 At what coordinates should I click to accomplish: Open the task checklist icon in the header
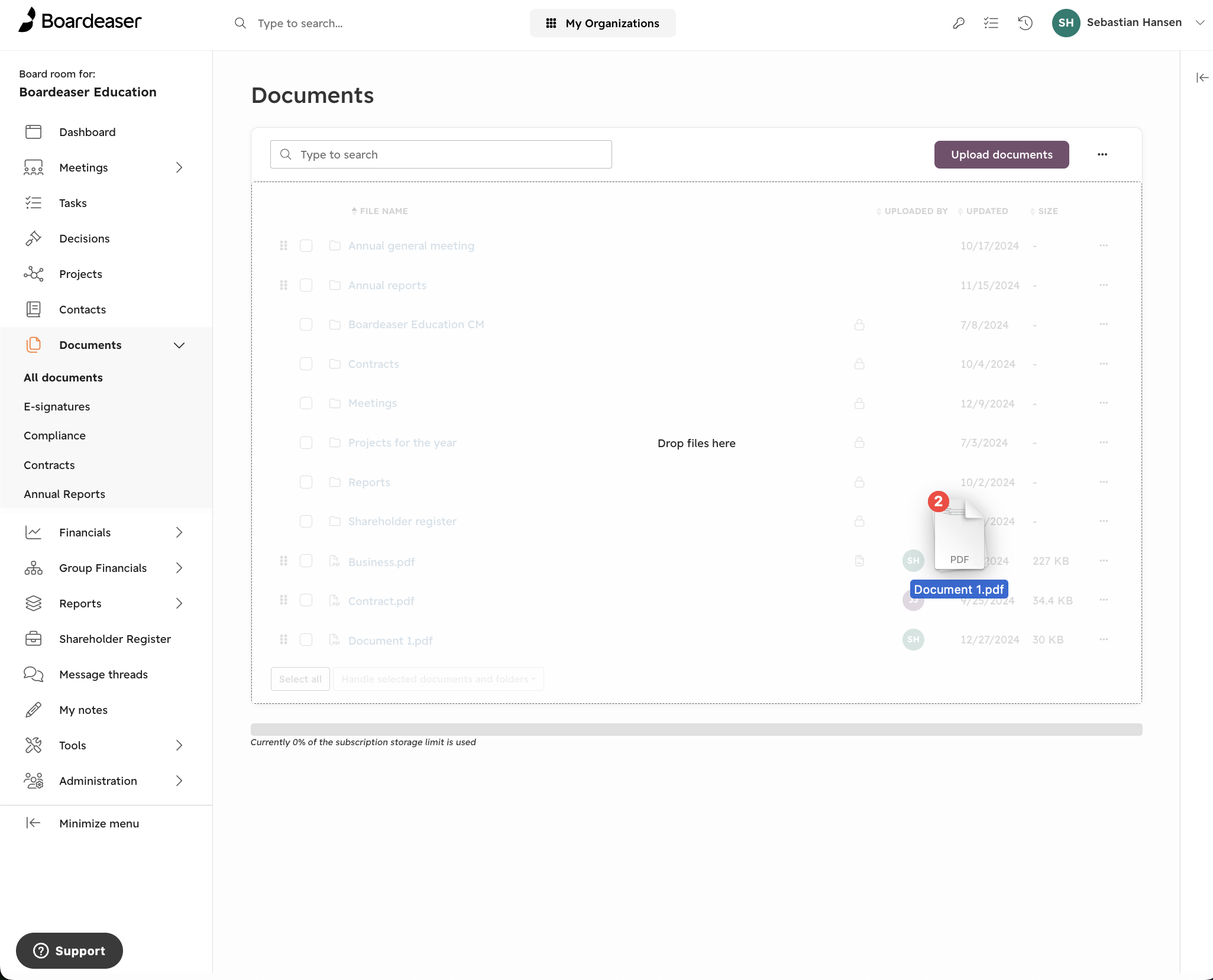[991, 23]
